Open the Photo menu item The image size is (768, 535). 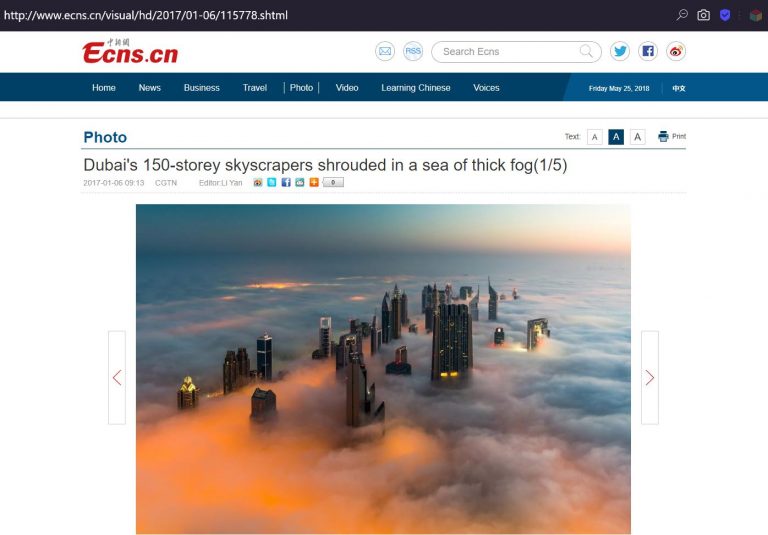point(301,88)
